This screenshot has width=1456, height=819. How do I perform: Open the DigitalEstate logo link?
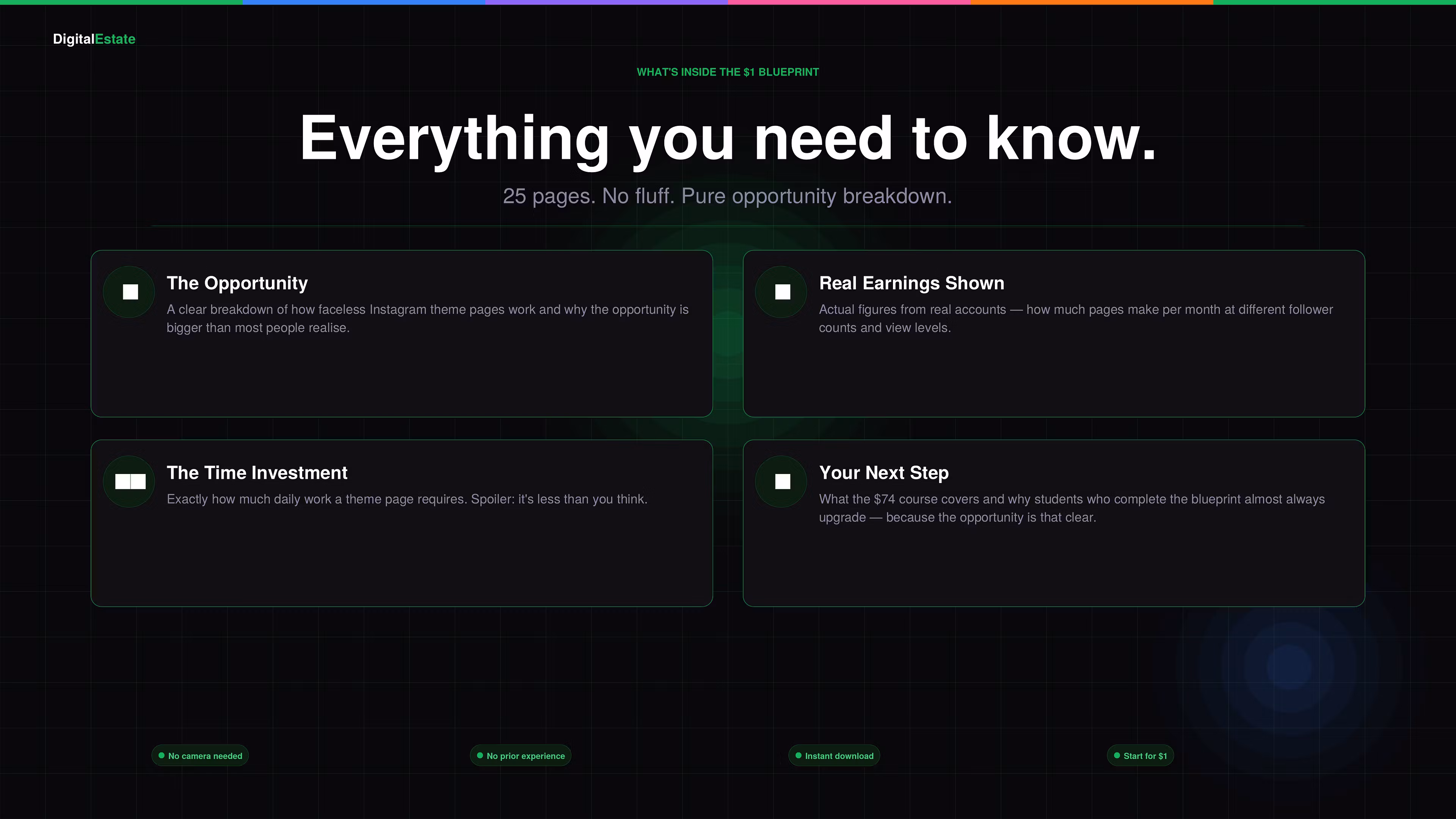click(94, 39)
